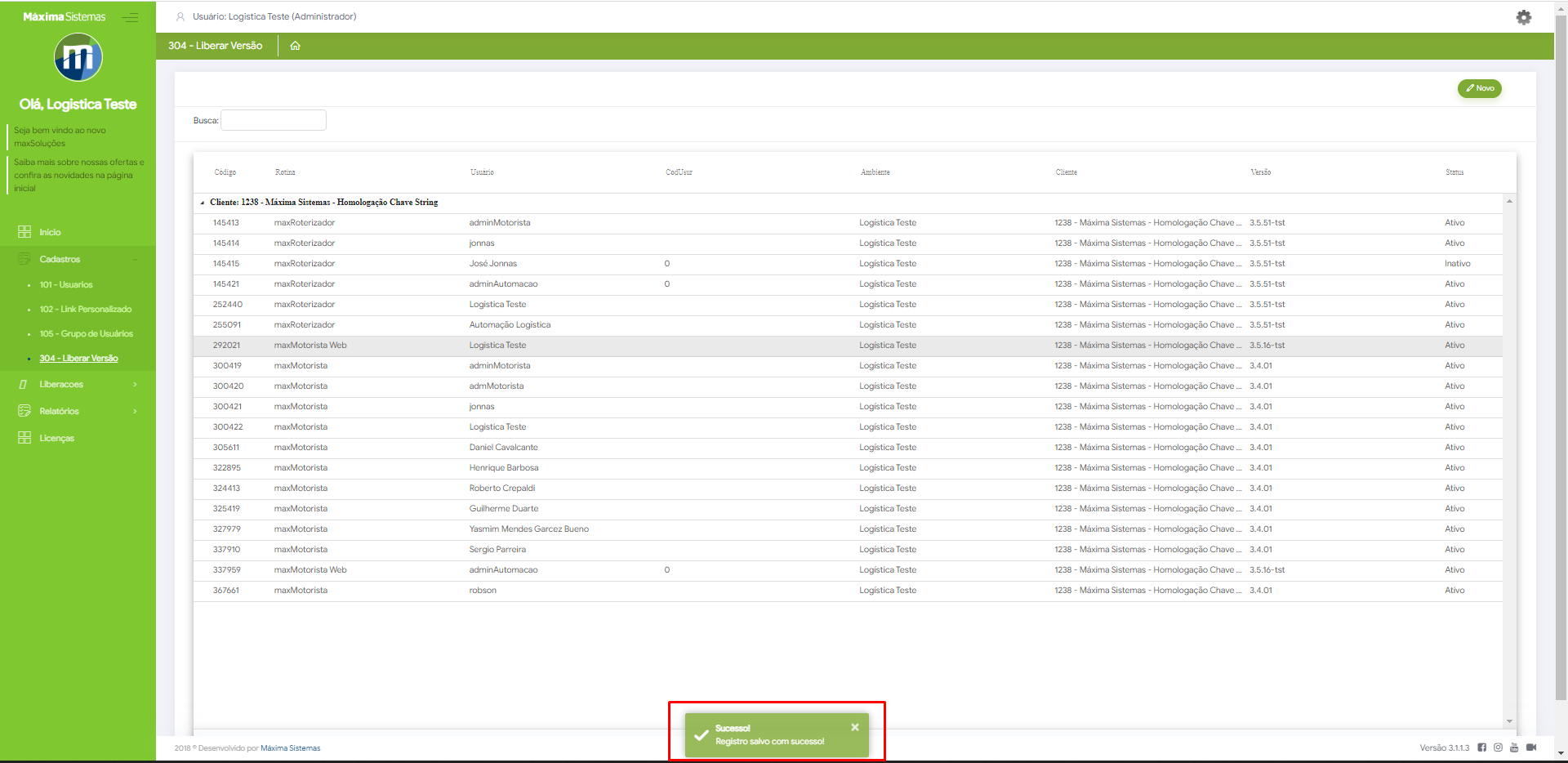1568x763 pixels.
Task: Expand the Liberacoes sidebar menu
Action: 78,384
